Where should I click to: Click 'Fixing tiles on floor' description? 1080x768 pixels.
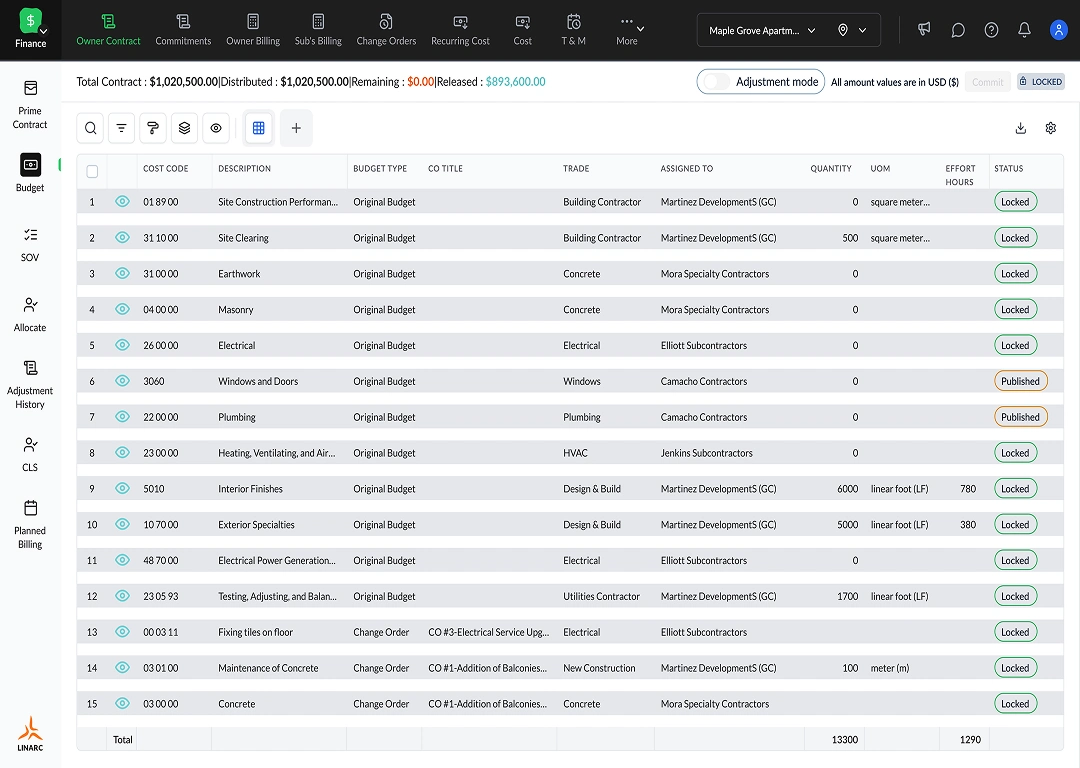pyautogui.click(x=256, y=632)
